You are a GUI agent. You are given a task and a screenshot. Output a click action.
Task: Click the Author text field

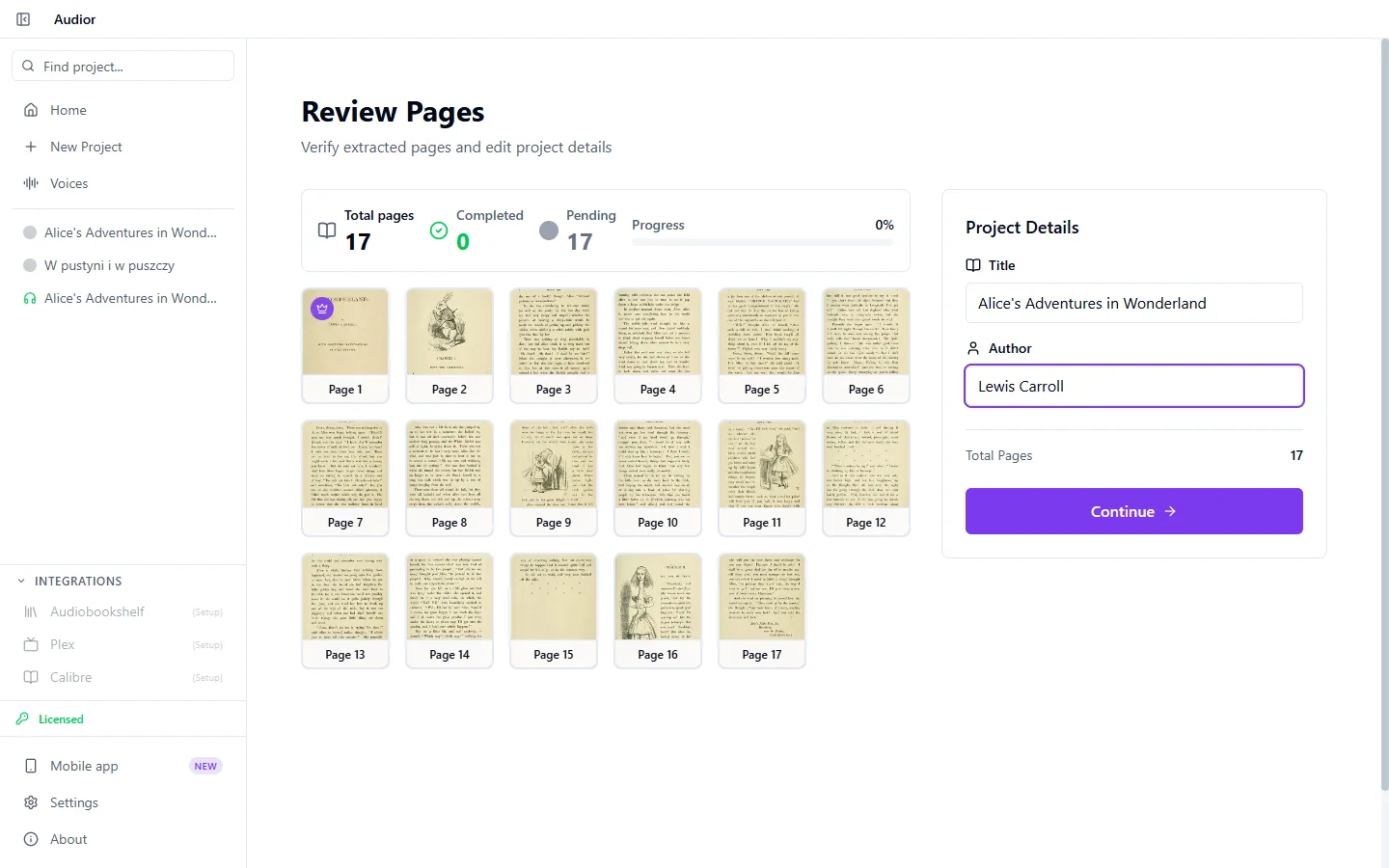(x=1134, y=386)
